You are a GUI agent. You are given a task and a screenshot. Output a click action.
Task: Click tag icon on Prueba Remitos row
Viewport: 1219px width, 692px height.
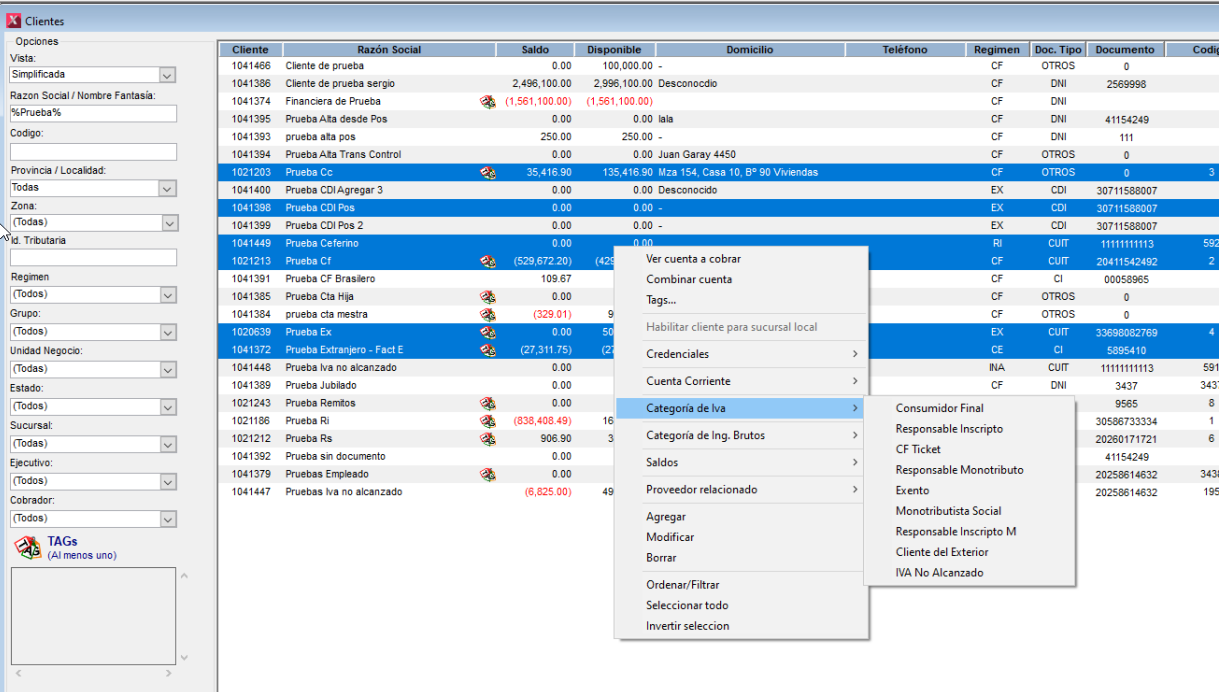[488, 403]
